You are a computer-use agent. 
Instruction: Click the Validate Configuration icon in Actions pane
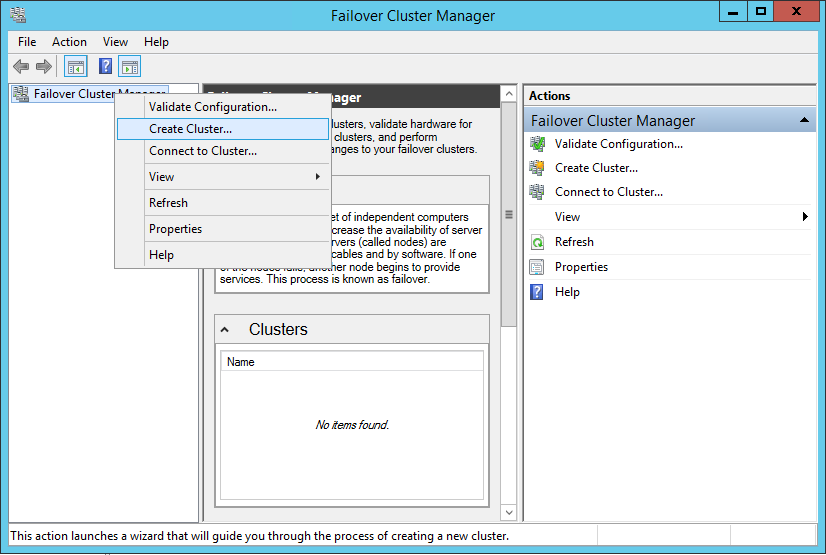coord(537,144)
